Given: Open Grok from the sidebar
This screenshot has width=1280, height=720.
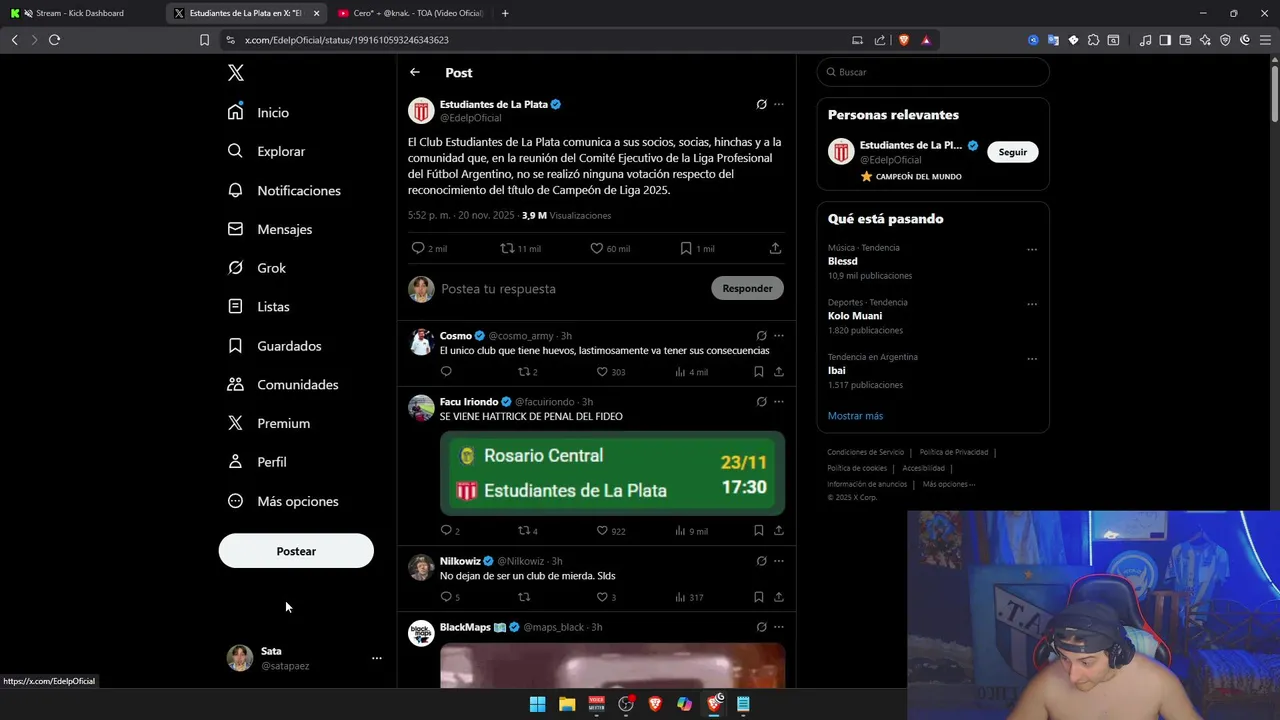Looking at the screenshot, I should (x=257, y=268).
